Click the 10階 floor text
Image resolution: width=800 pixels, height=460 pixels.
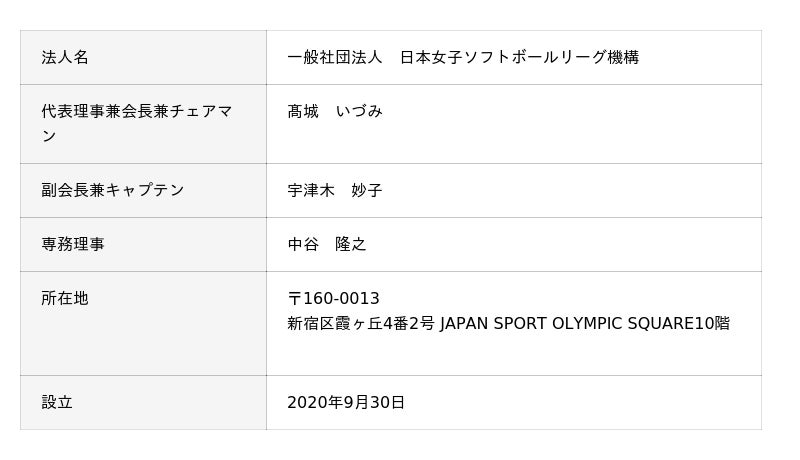point(713,324)
